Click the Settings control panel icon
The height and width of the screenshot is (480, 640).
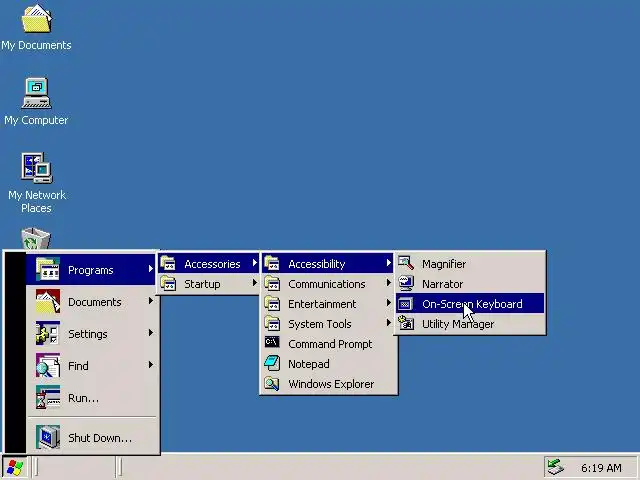point(48,333)
